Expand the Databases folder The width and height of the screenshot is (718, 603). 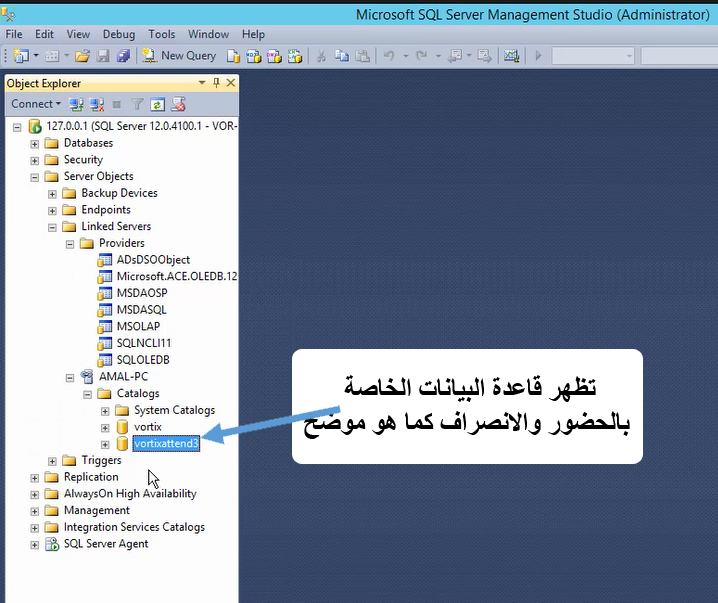34,144
